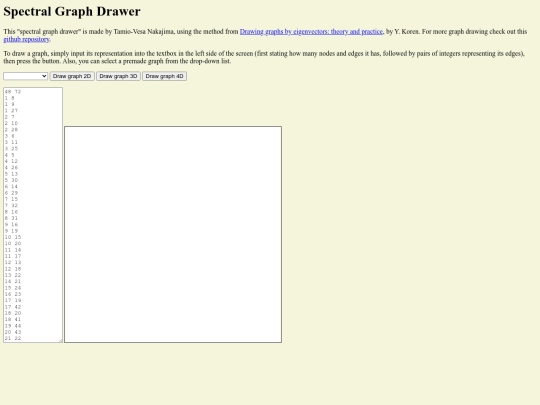Click the Draw graph 4D button
The width and height of the screenshot is (540, 405).
tap(165, 76)
